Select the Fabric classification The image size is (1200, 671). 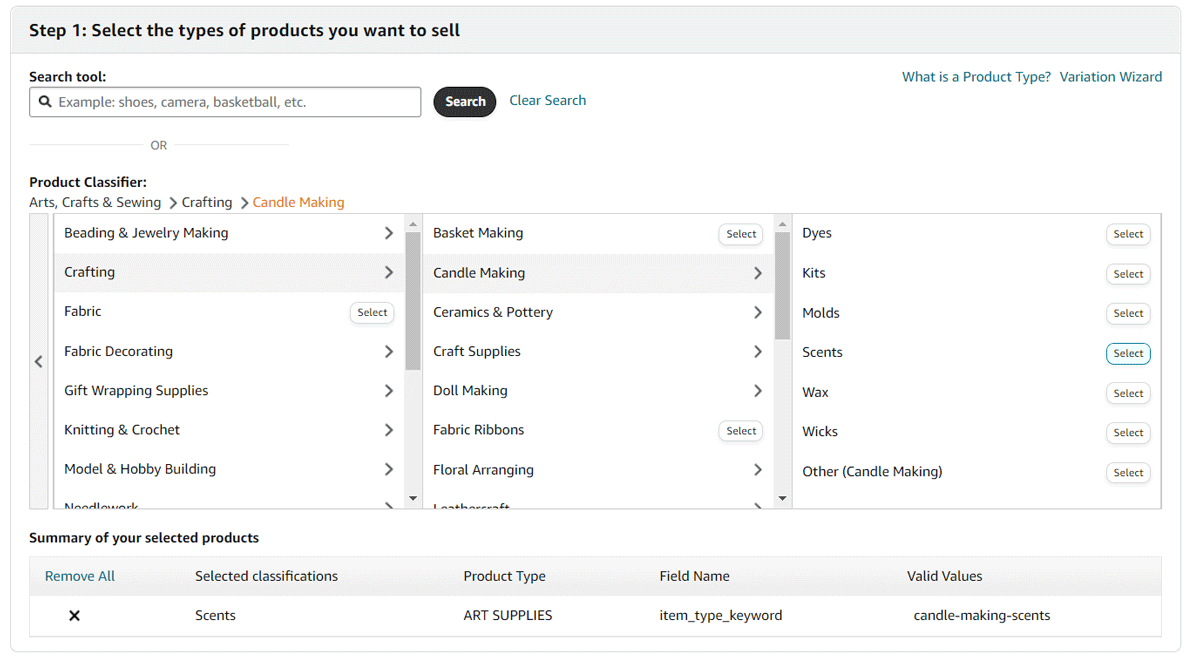371,312
